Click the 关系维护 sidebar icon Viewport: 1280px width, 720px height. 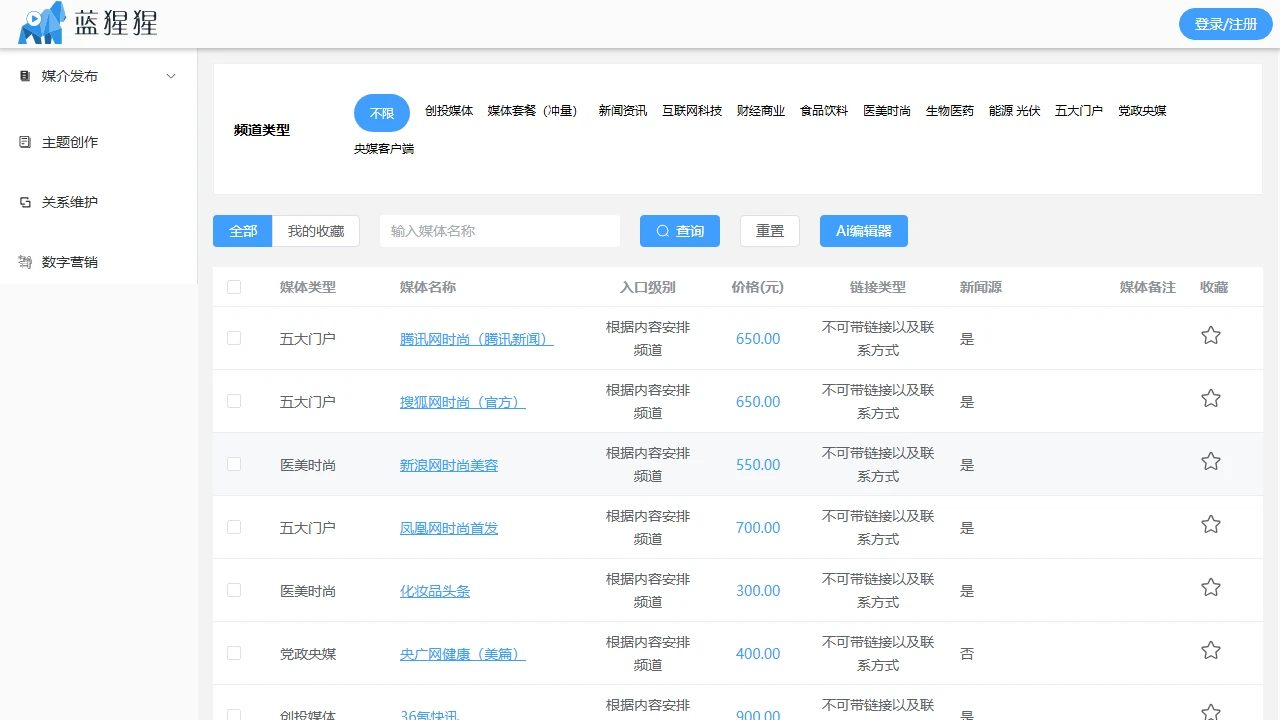26,202
